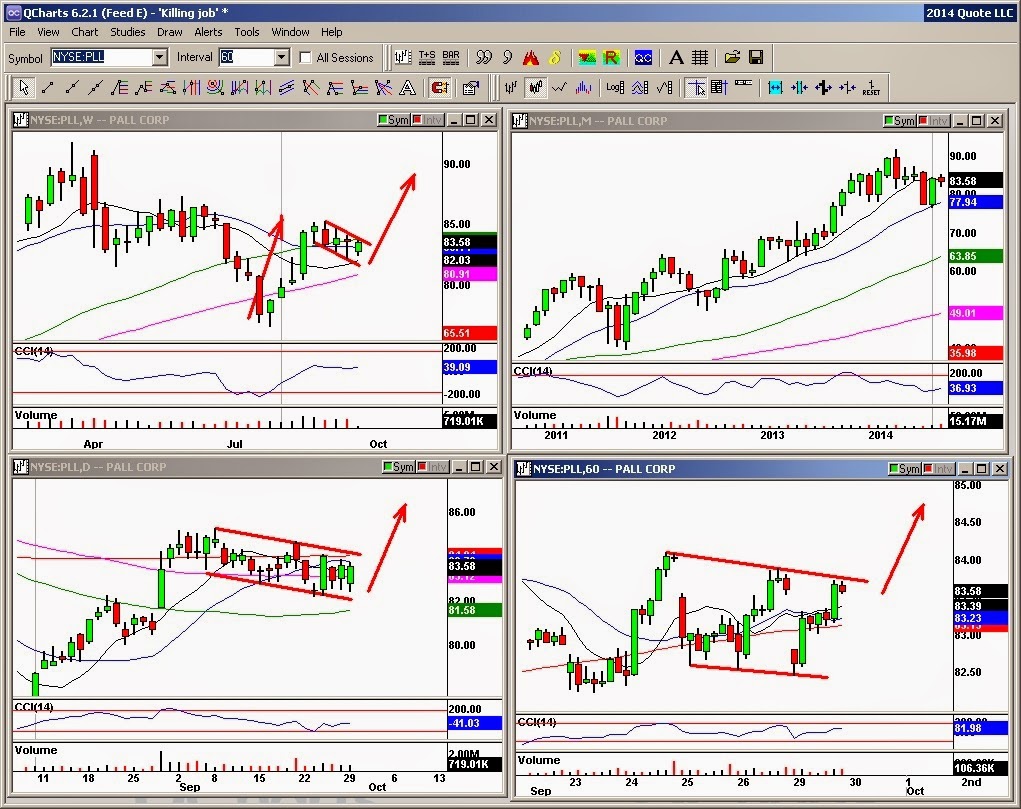Open workspace with the folder icon
Viewport: 1021px width, 809px height.
[732, 57]
